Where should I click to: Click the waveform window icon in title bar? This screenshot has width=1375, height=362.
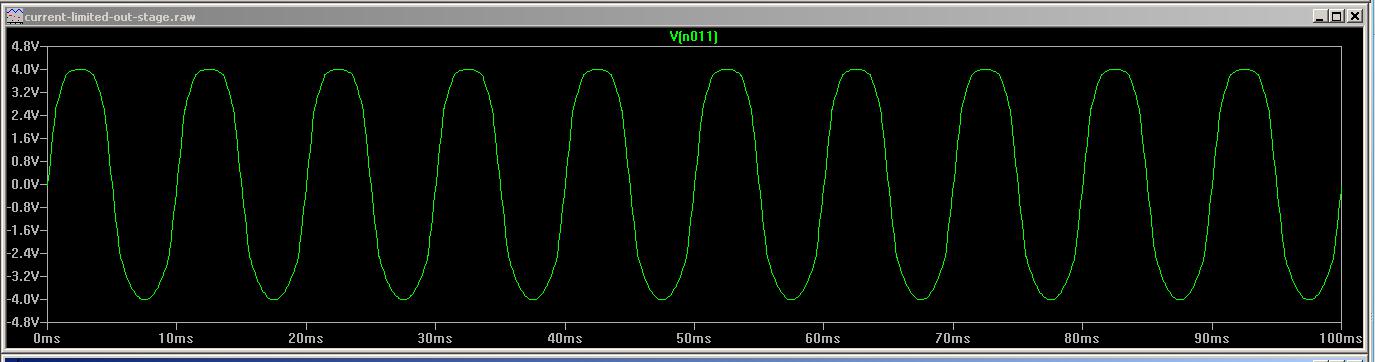click(x=15, y=17)
